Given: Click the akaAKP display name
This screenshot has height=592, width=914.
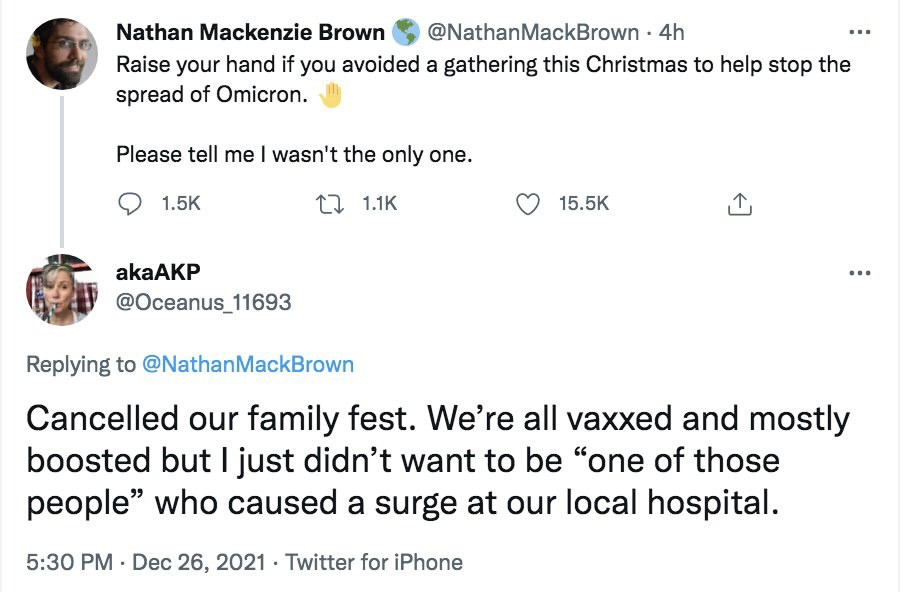Looking at the screenshot, I should point(157,273).
